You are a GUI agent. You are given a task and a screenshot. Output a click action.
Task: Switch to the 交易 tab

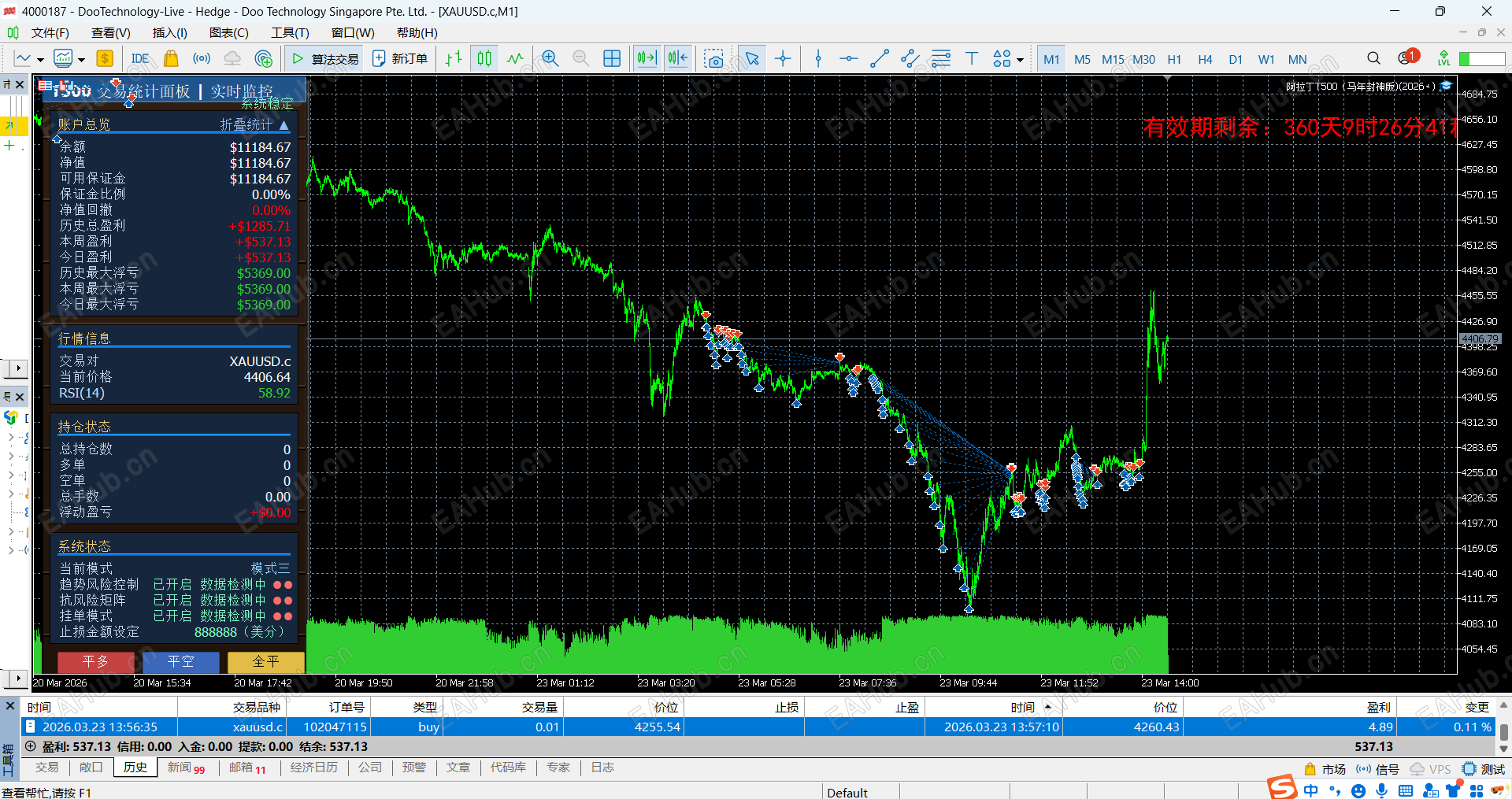click(47, 768)
